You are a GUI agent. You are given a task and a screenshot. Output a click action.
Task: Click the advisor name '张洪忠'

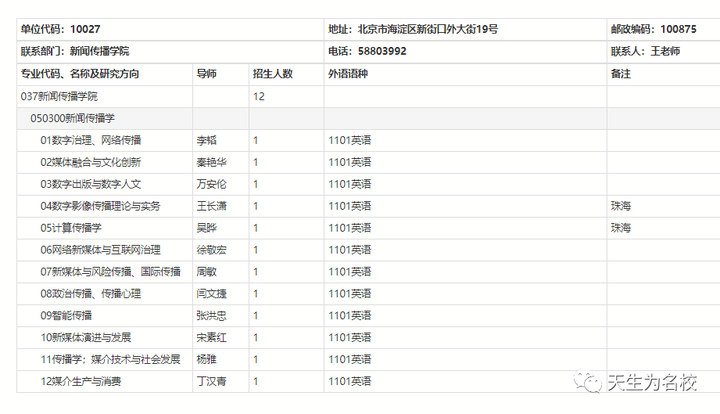pyautogui.click(x=211, y=316)
